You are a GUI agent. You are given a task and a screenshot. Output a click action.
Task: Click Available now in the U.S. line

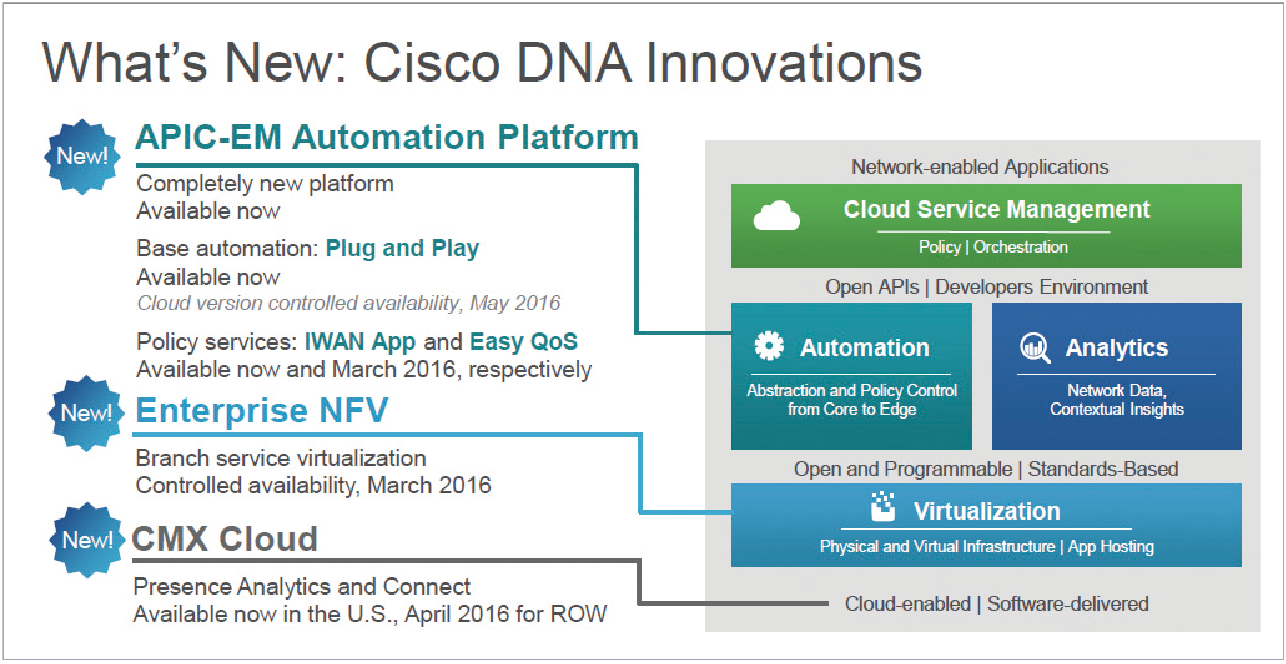[x=370, y=613]
